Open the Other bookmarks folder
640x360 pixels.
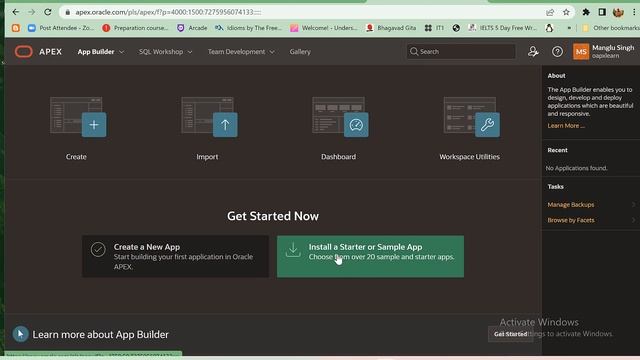pos(611,28)
